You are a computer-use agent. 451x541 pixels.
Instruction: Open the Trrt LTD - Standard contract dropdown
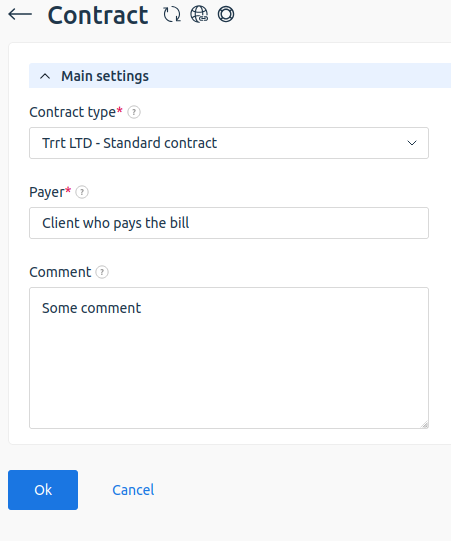pos(229,143)
